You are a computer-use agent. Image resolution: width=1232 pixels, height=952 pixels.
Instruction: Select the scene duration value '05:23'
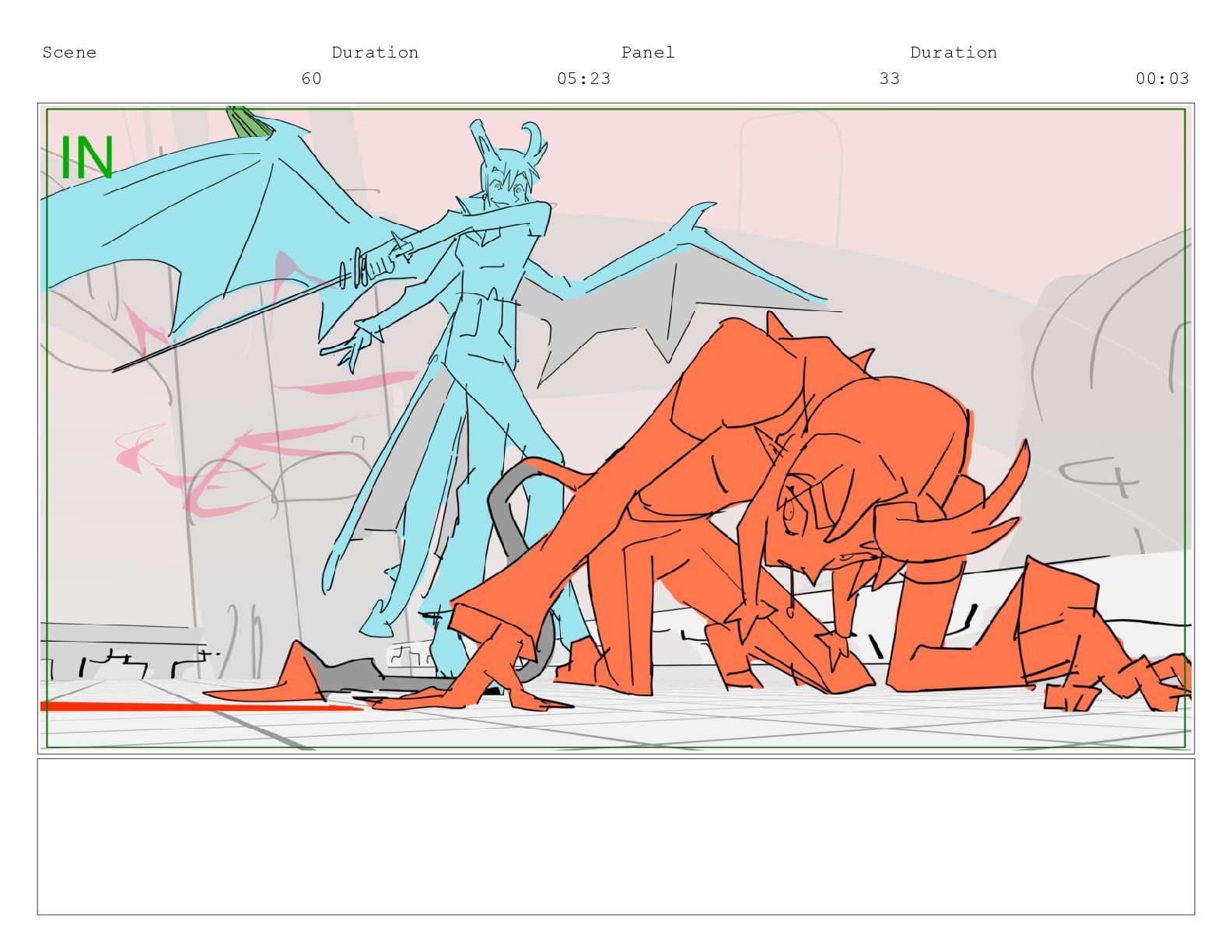click(x=584, y=79)
